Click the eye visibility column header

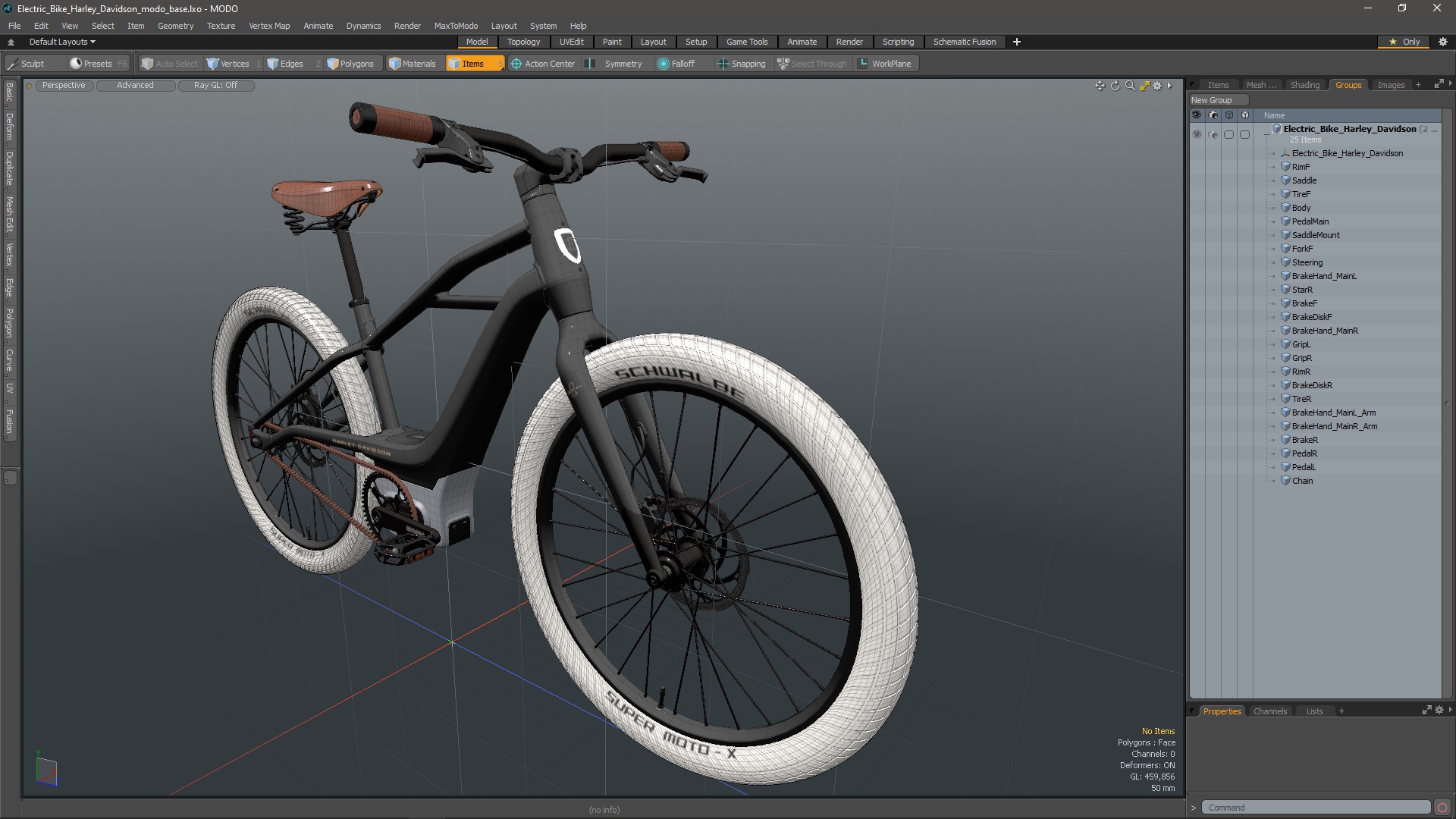[1197, 115]
